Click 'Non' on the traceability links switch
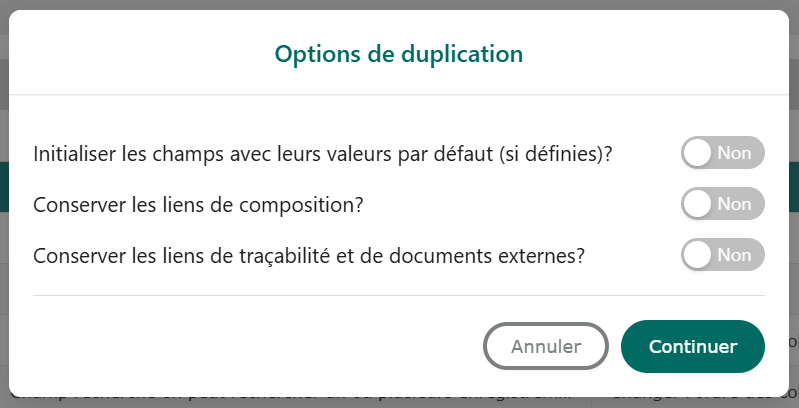Viewport: 799px width, 408px height. (734, 254)
